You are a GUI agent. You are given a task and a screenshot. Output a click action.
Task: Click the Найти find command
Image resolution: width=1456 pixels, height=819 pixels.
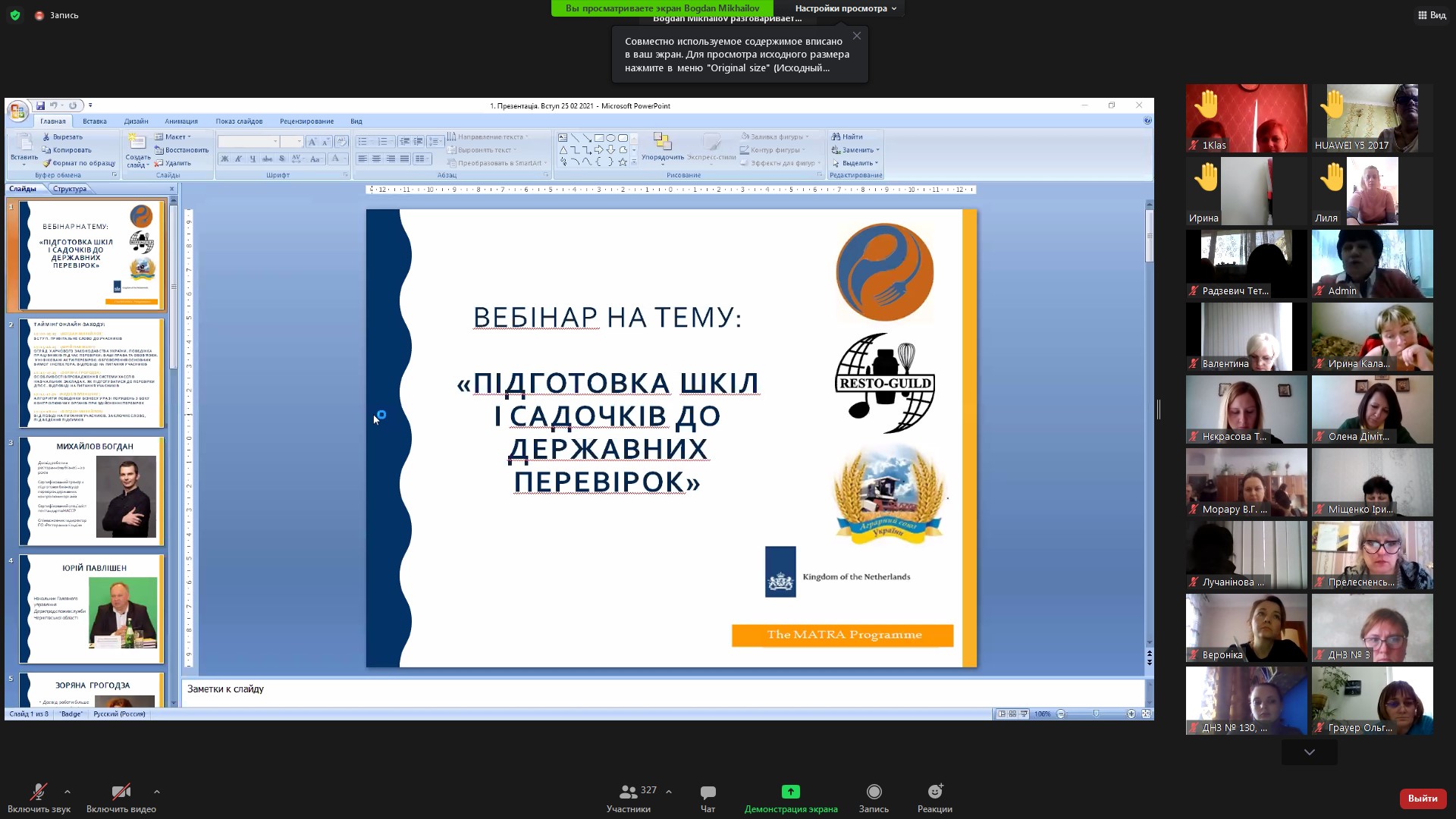847,137
